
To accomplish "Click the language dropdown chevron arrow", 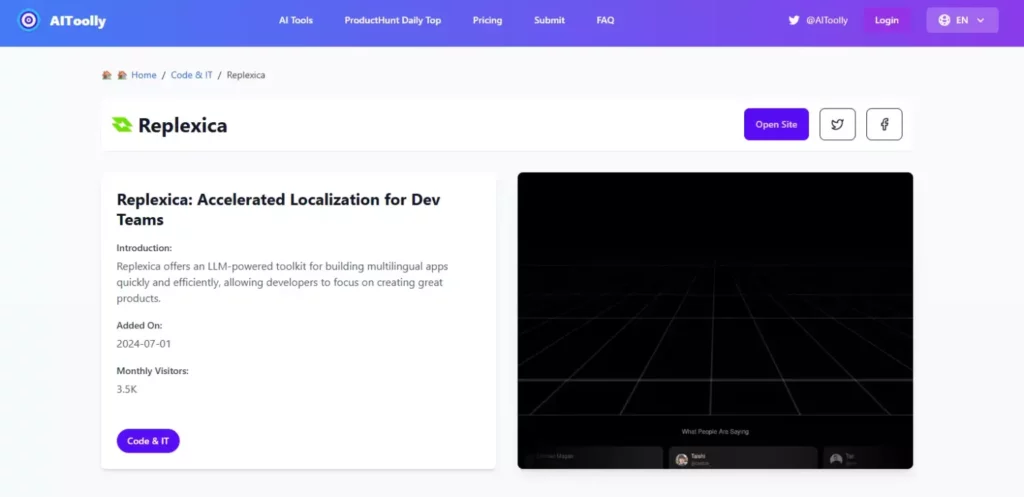I will coord(980,20).
